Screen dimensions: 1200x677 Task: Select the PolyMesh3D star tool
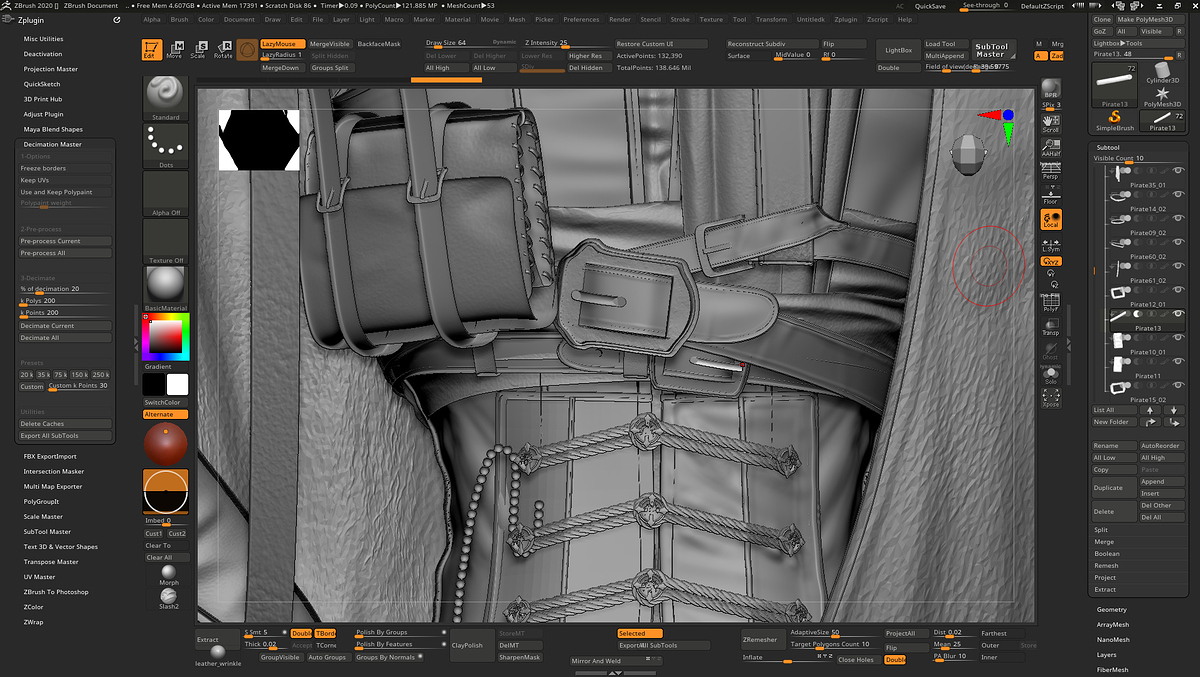1163,96
